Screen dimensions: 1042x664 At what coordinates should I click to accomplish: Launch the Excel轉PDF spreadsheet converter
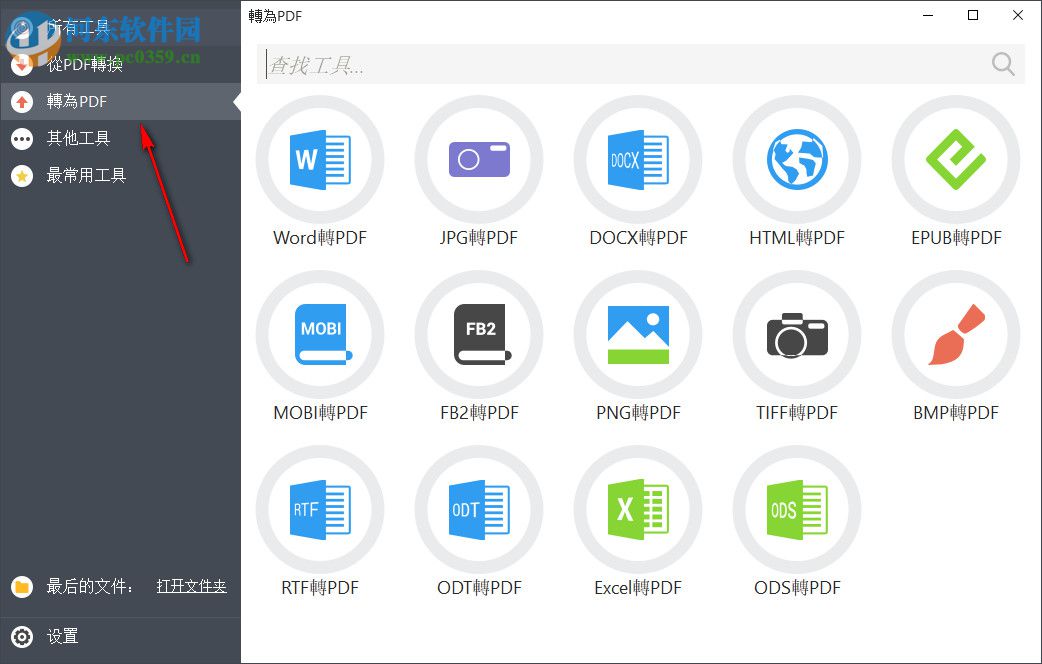tap(637, 510)
